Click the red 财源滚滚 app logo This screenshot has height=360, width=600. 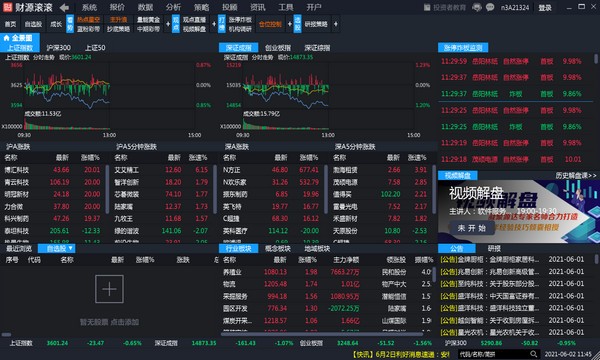[7, 7]
